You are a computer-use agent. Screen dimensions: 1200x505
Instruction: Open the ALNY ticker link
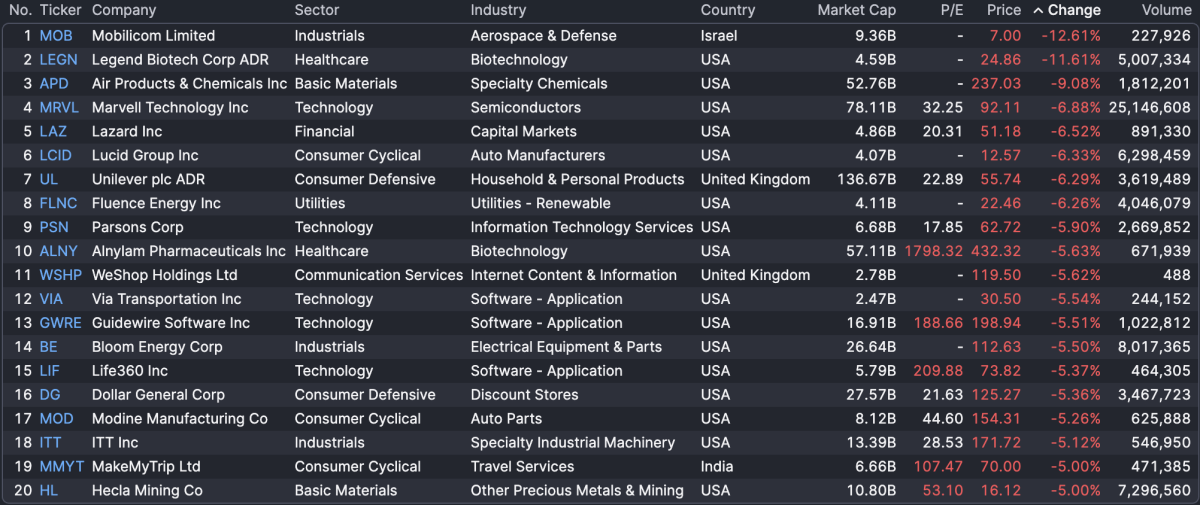(x=59, y=251)
